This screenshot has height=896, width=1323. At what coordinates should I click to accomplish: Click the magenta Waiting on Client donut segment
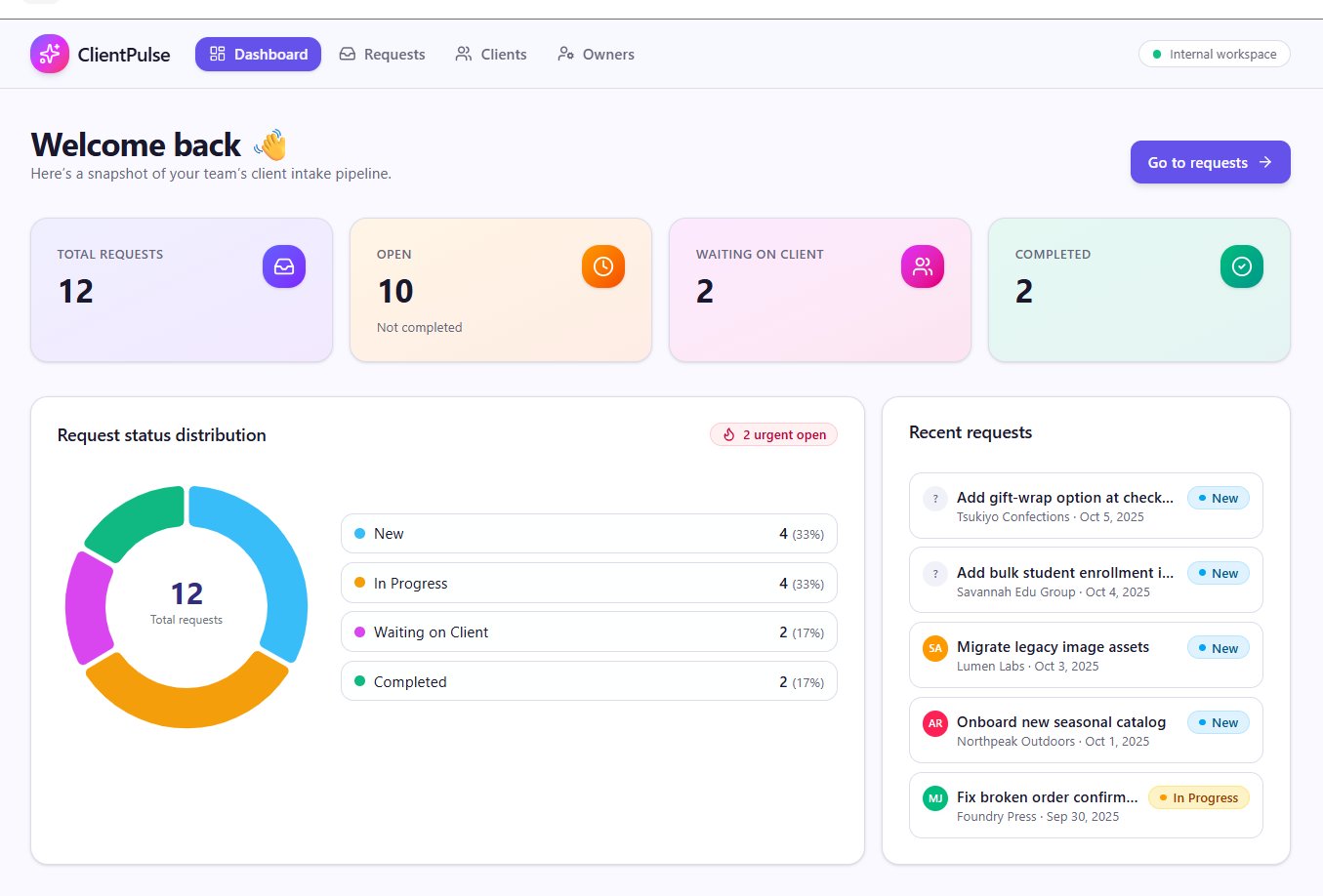pyautogui.click(x=85, y=609)
